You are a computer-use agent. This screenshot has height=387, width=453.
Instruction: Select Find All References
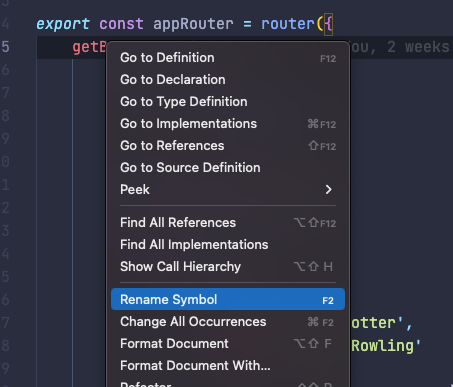(x=228, y=223)
